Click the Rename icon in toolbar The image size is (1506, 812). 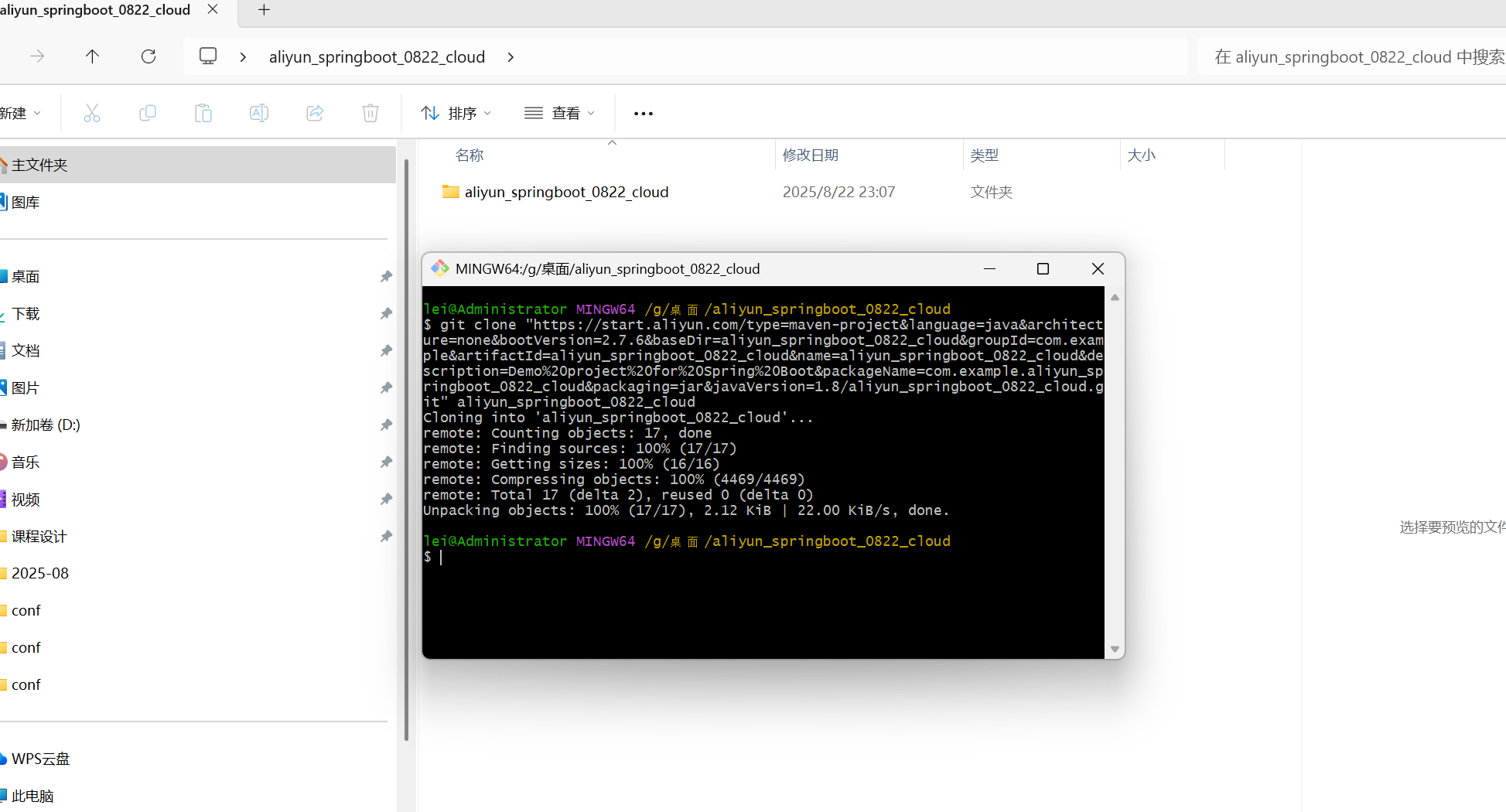[259, 114]
